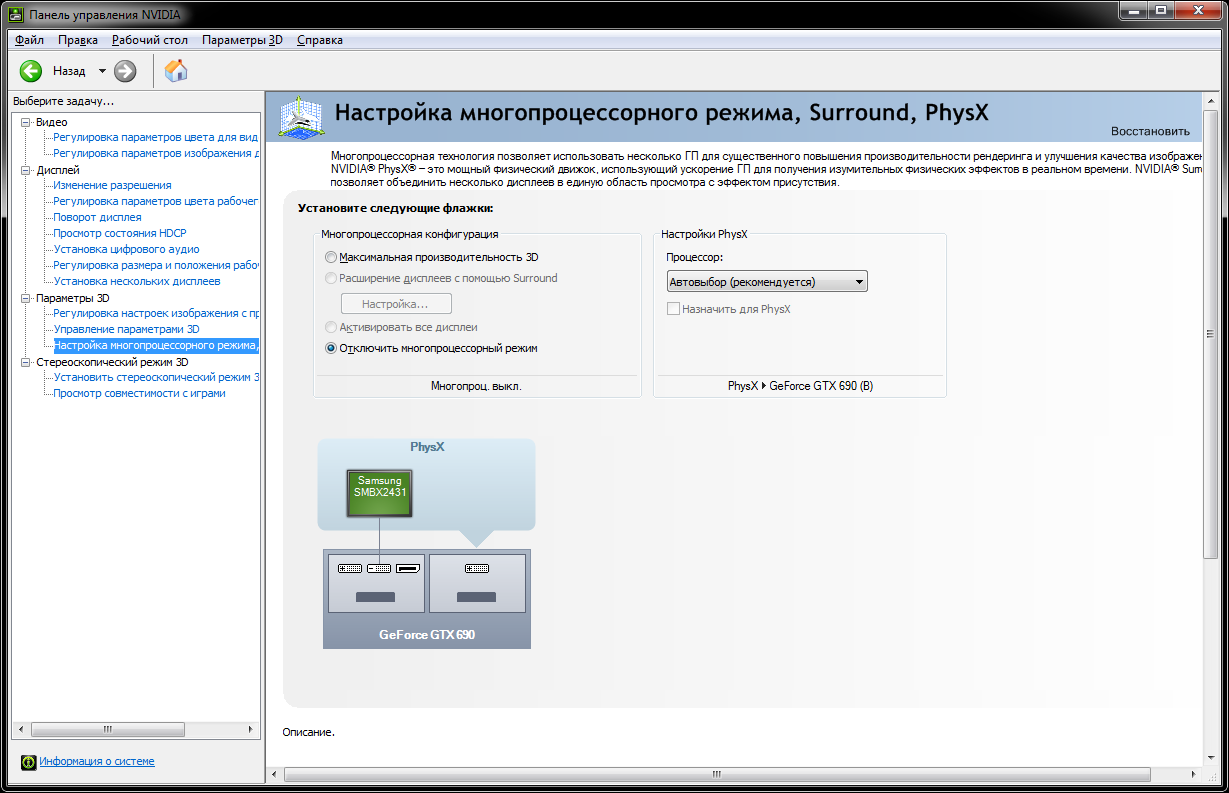This screenshot has width=1229, height=793.
Task: Select 'Отключить многопроцессорный режим' radio button
Action: pos(331,348)
